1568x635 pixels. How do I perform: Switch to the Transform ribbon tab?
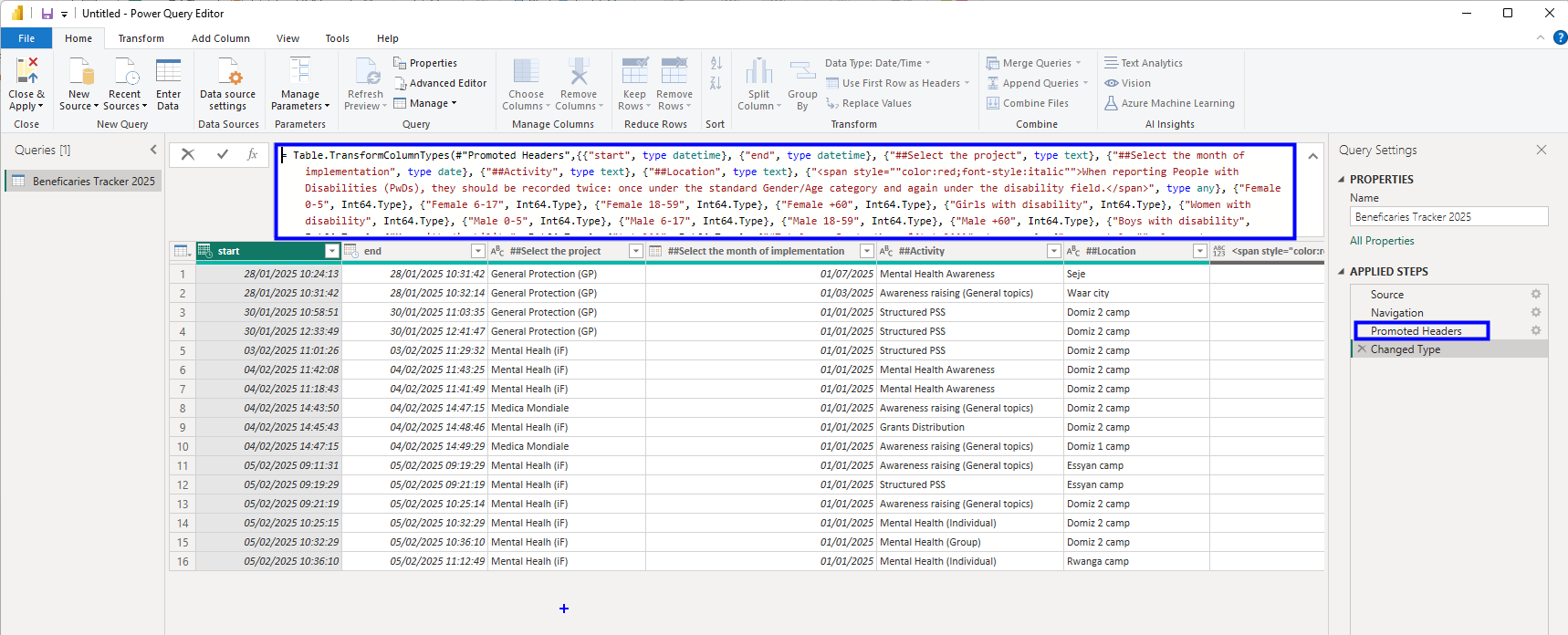141,38
